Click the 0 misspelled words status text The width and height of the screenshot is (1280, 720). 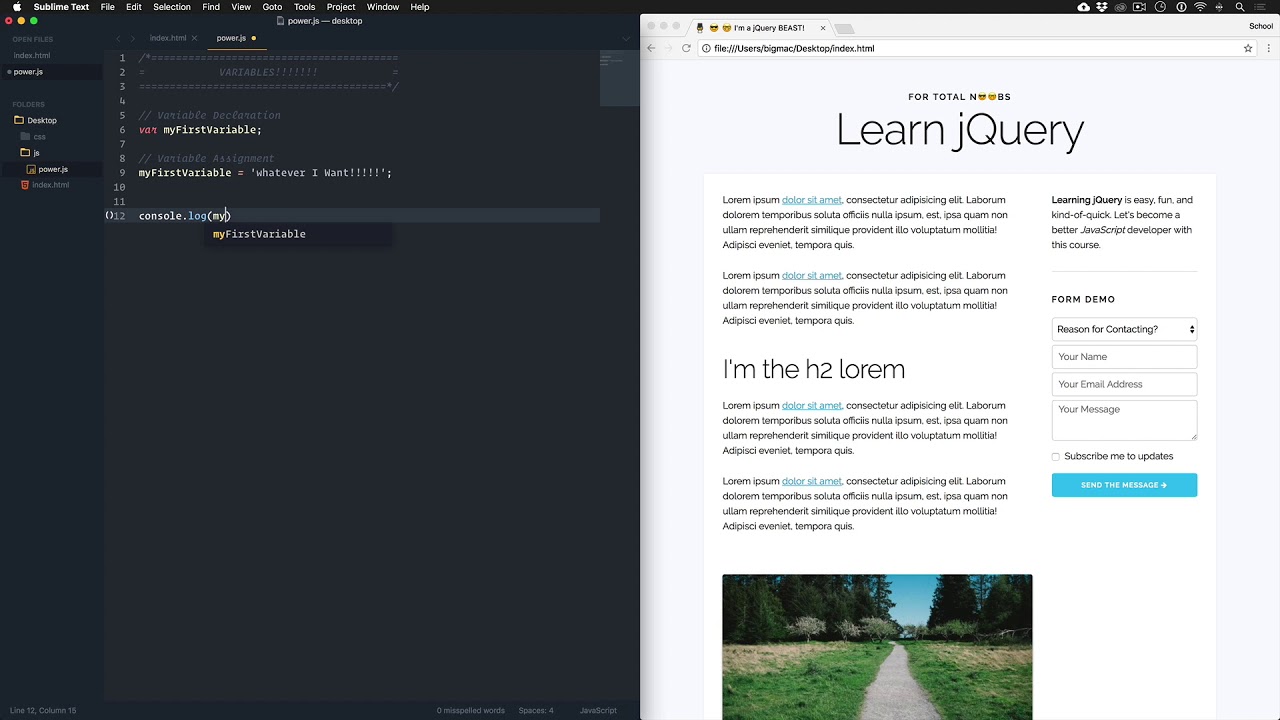click(471, 710)
